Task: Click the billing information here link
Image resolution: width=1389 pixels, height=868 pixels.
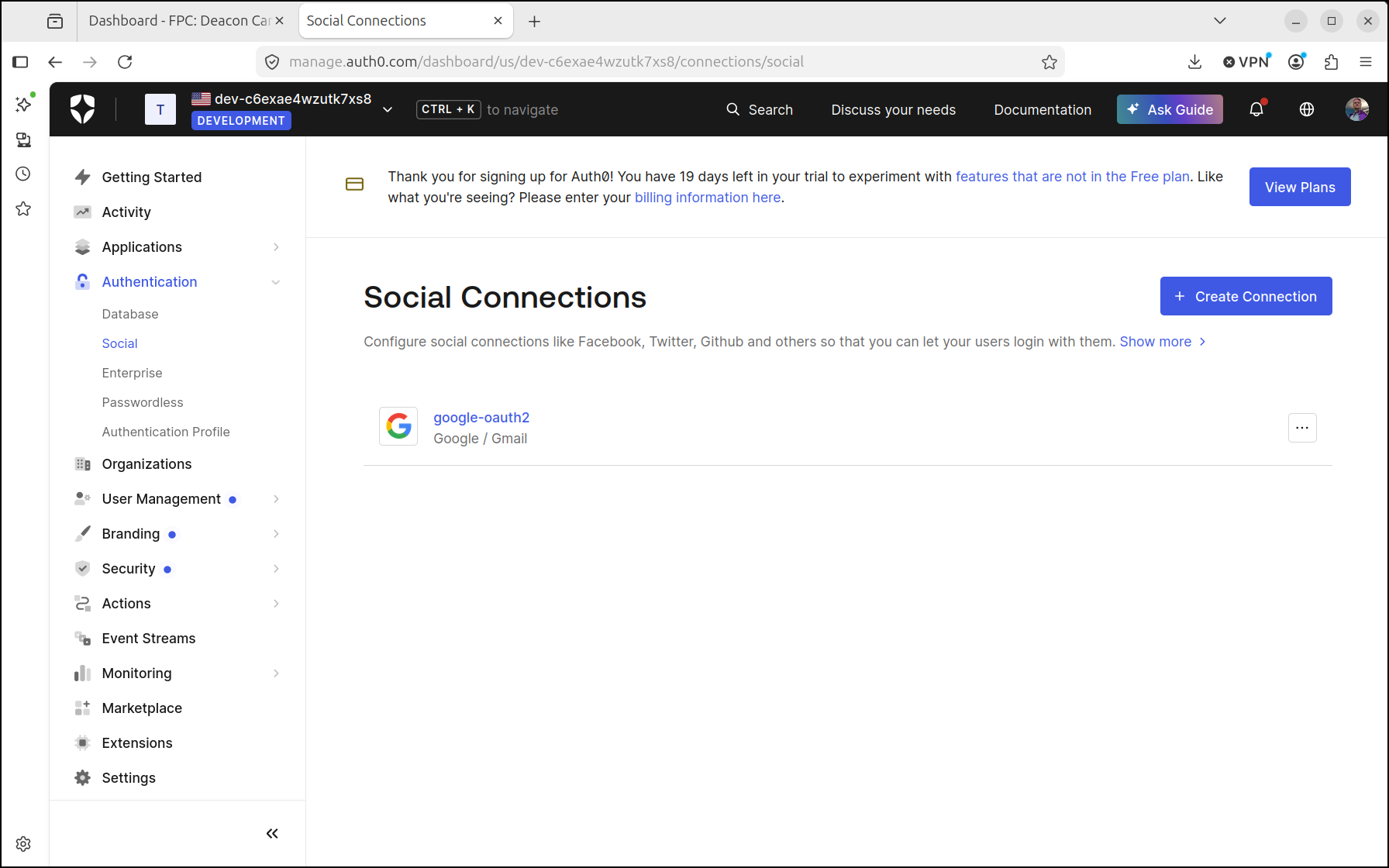Action: tap(708, 198)
